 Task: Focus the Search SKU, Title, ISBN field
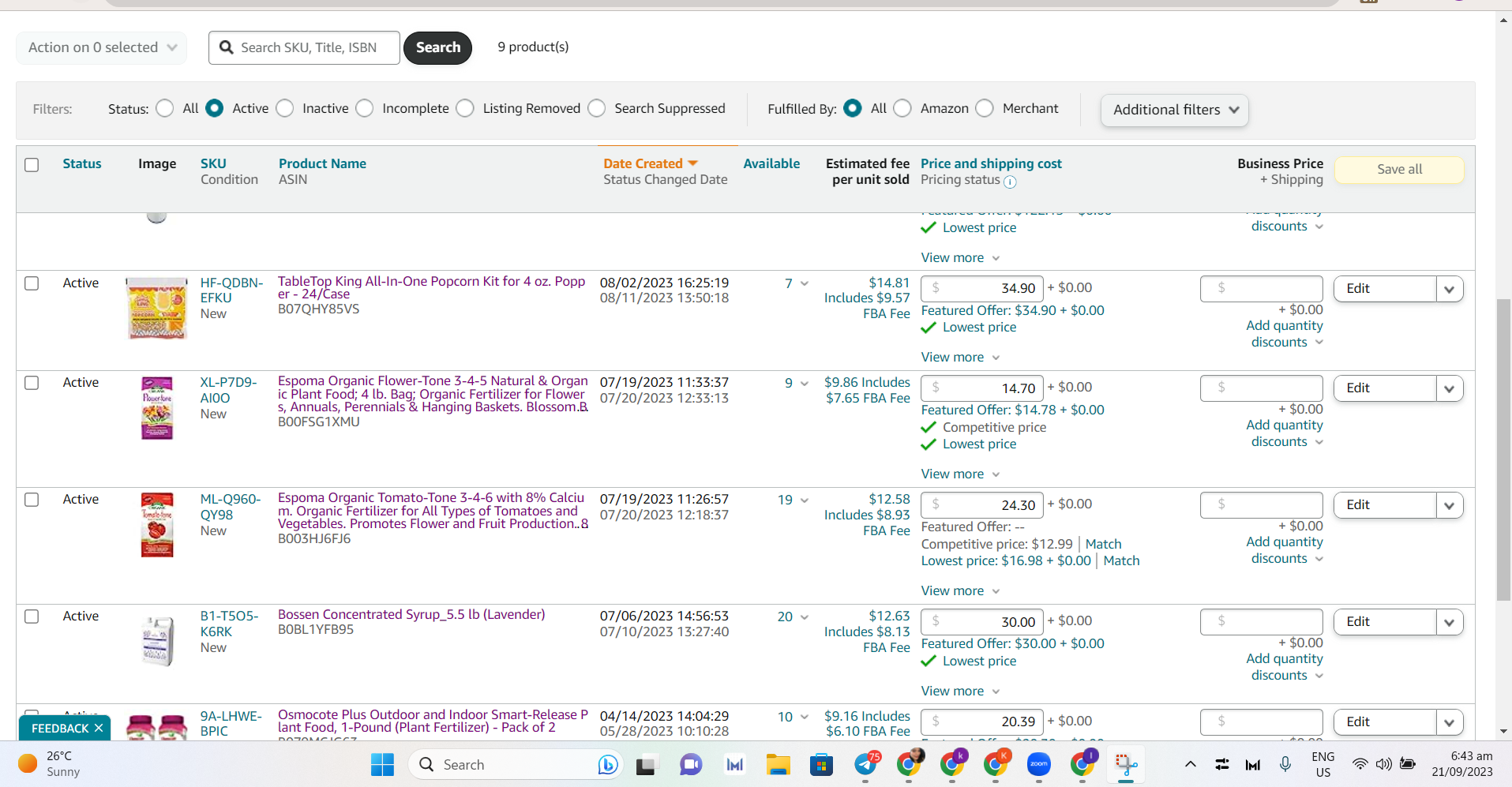point(304,47)
